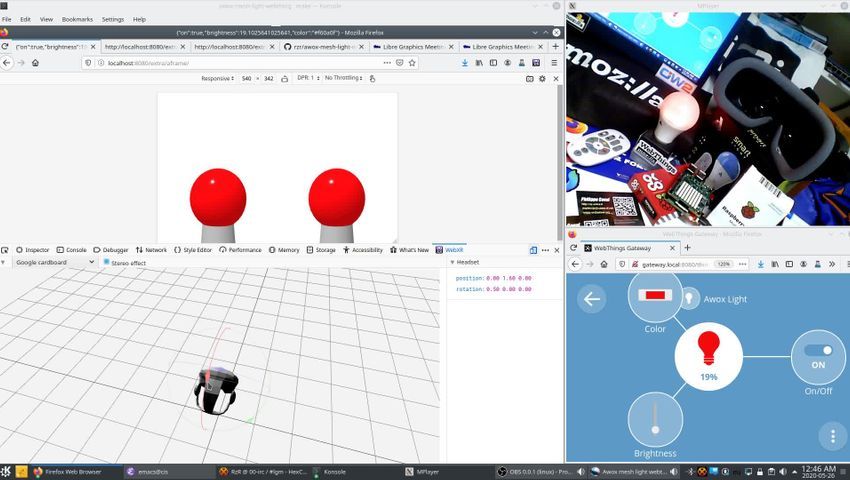The width and height of the screenshot is (850, 480).
Task: Toggle responsive design mode icon in devtools toolbar
Action: (x=533, y=250)
